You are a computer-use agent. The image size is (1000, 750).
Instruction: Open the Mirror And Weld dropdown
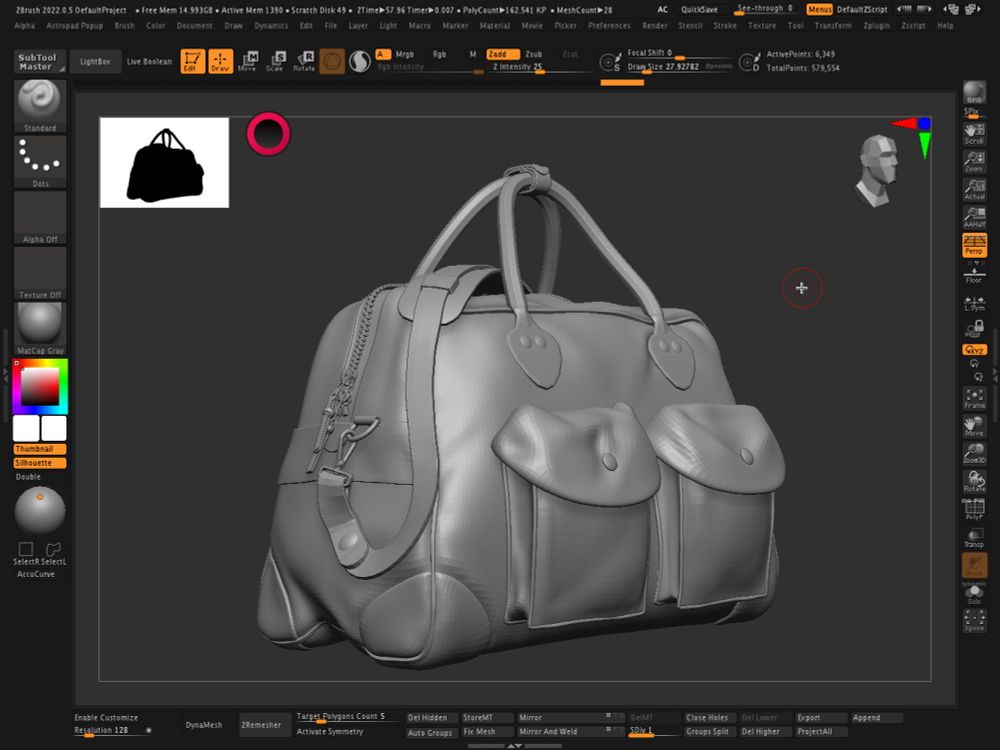click(x=560, y=731)
